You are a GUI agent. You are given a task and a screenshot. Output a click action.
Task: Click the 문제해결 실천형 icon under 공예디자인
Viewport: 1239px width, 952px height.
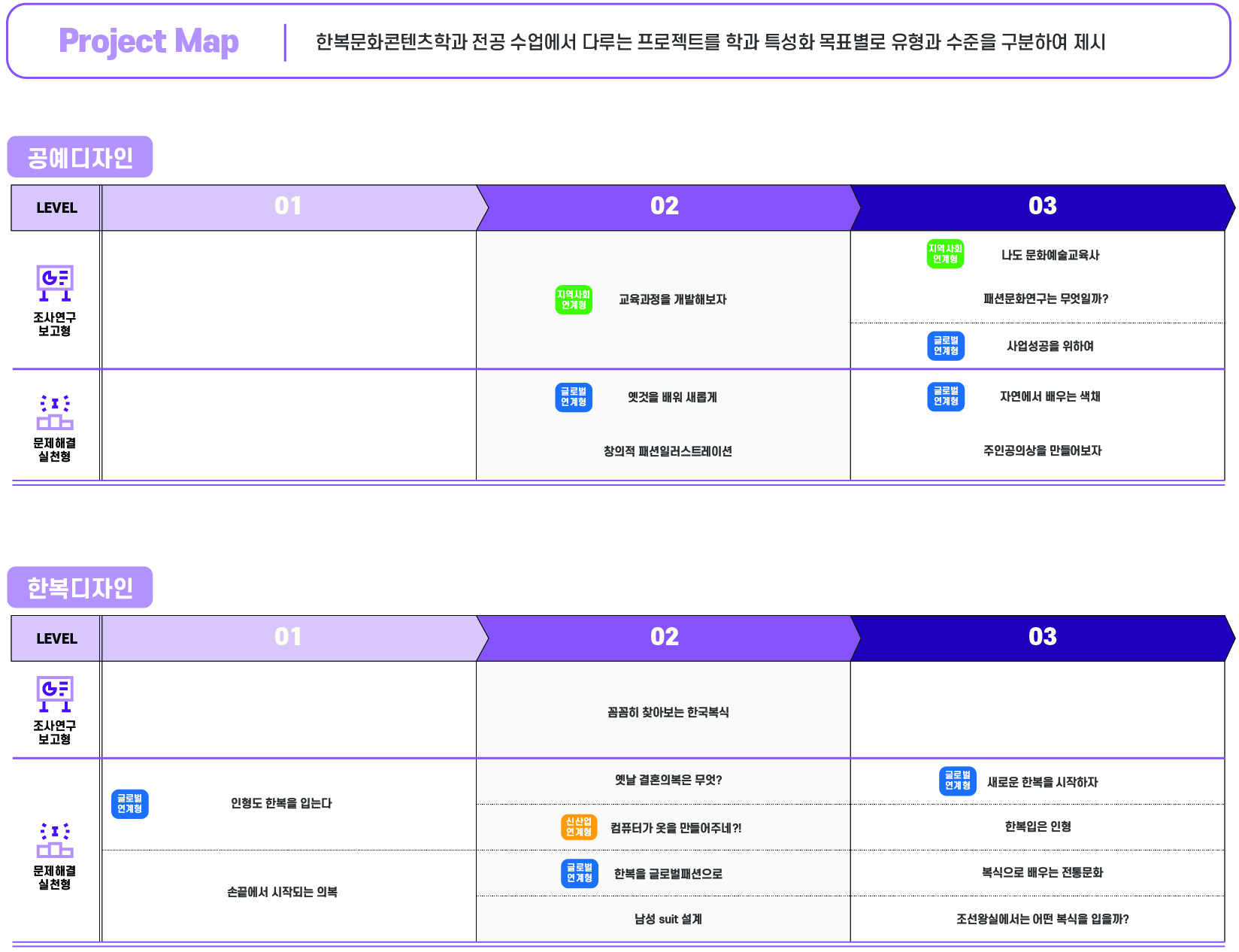[x=55, y=411]
